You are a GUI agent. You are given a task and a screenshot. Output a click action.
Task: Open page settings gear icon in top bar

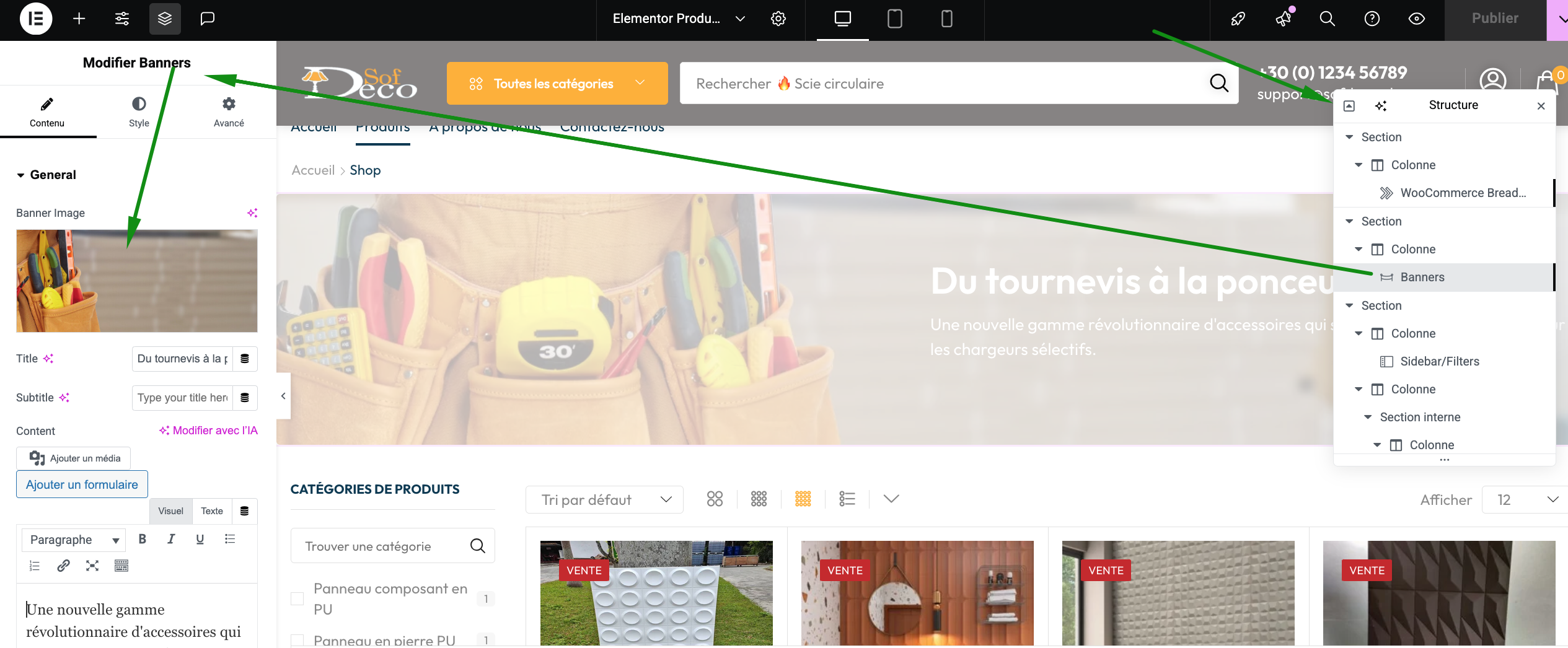[x=778, y=19]
